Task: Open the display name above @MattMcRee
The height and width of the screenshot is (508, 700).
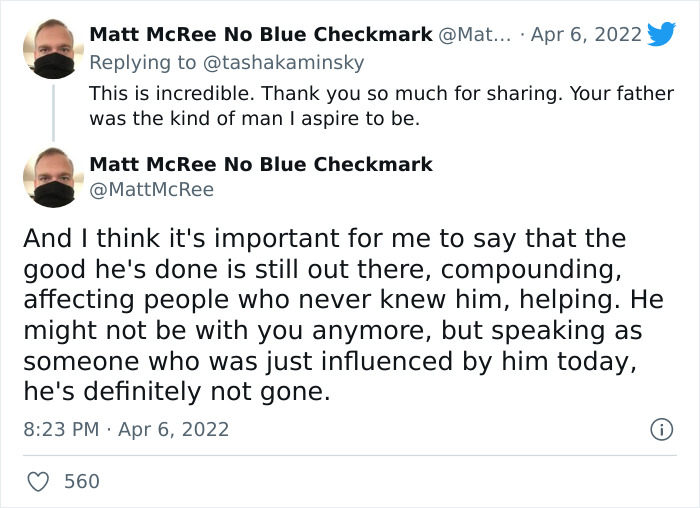Action: (261, 164)
